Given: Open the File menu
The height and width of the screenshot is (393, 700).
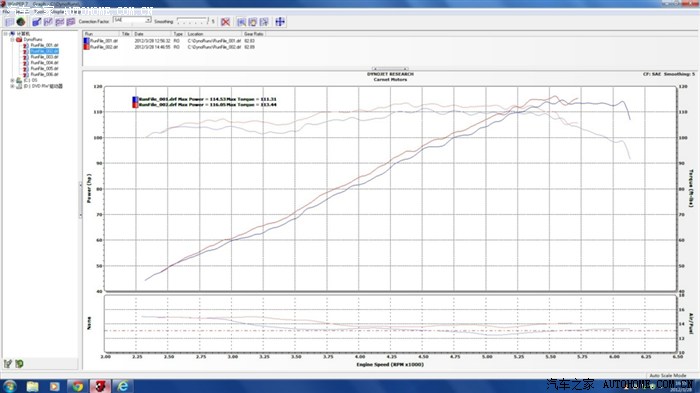Looking at the screenshot, I should click(x=6, y=12).
